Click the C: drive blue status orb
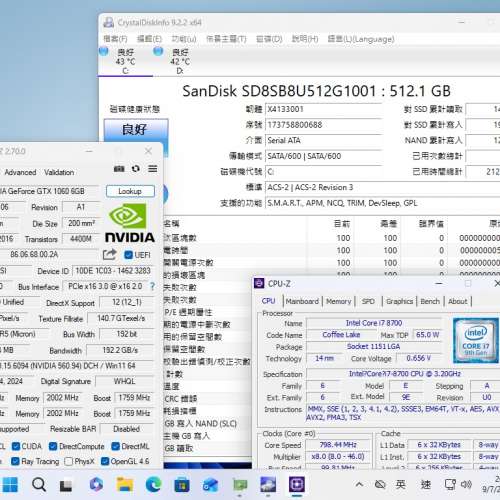 point(104,51)
